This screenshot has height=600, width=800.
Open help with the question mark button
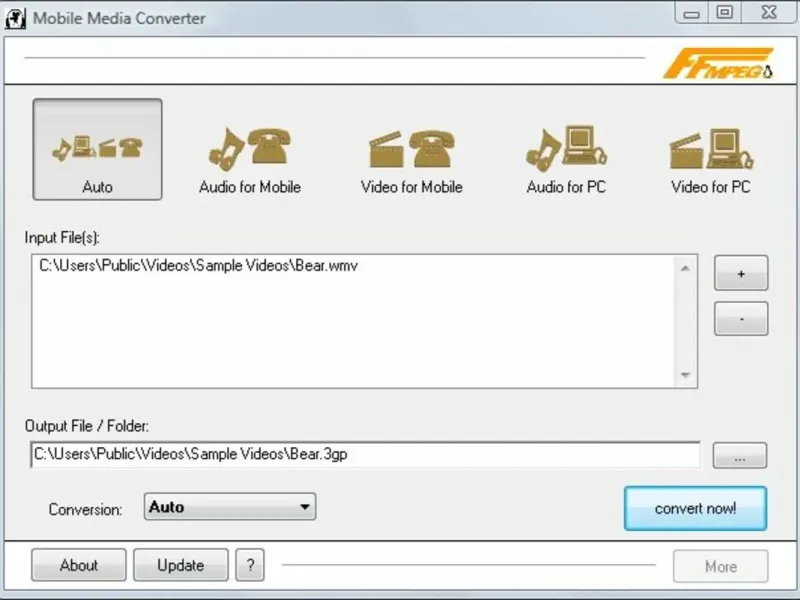tap(250, 565)
